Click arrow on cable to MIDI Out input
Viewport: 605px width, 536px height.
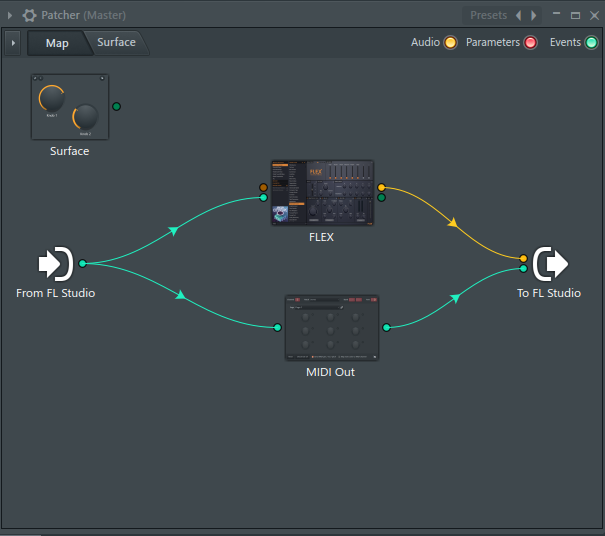coord(181,295)
